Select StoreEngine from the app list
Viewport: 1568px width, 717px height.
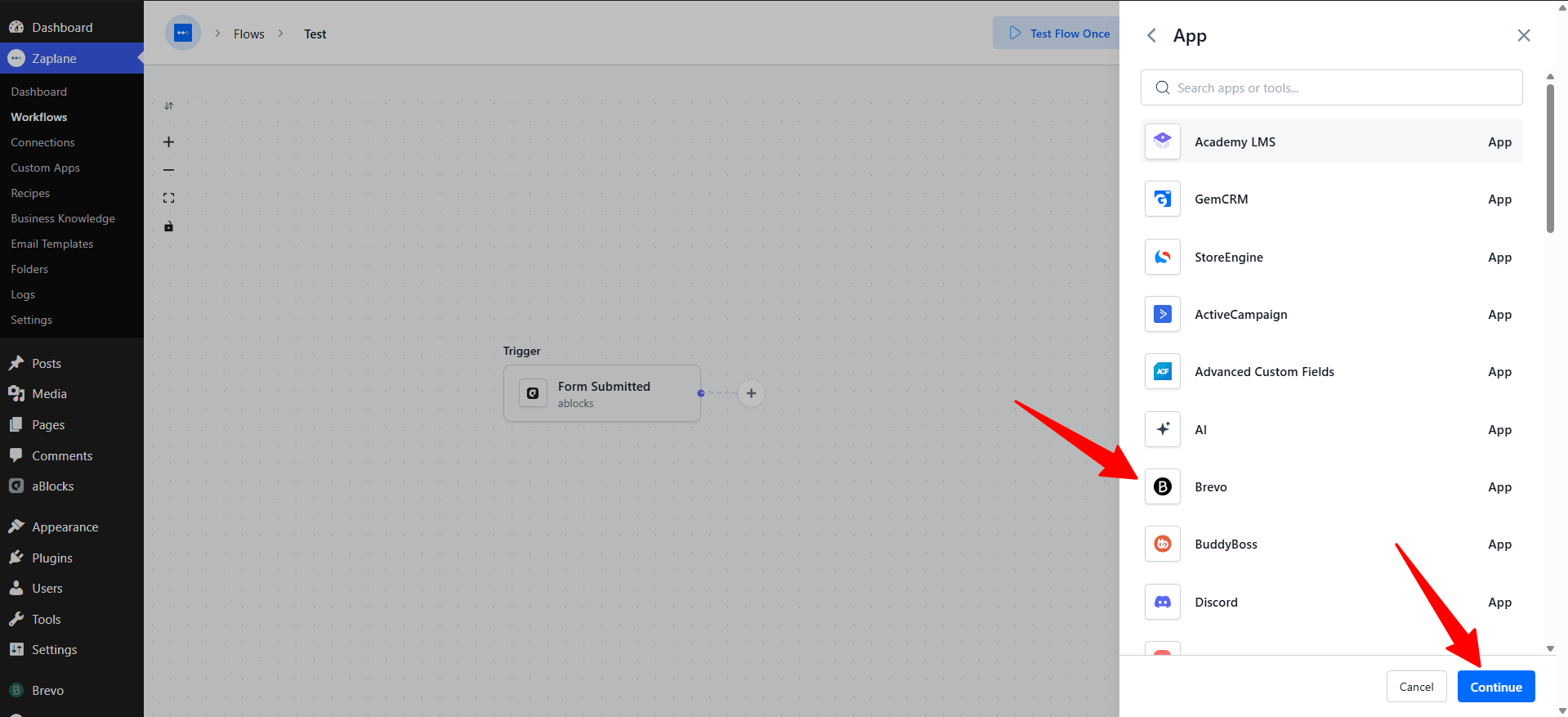[1332, 257]
